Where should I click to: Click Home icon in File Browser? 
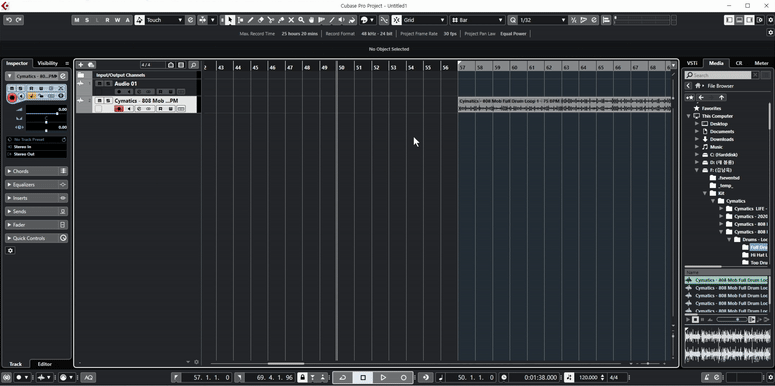click(697, 86)
